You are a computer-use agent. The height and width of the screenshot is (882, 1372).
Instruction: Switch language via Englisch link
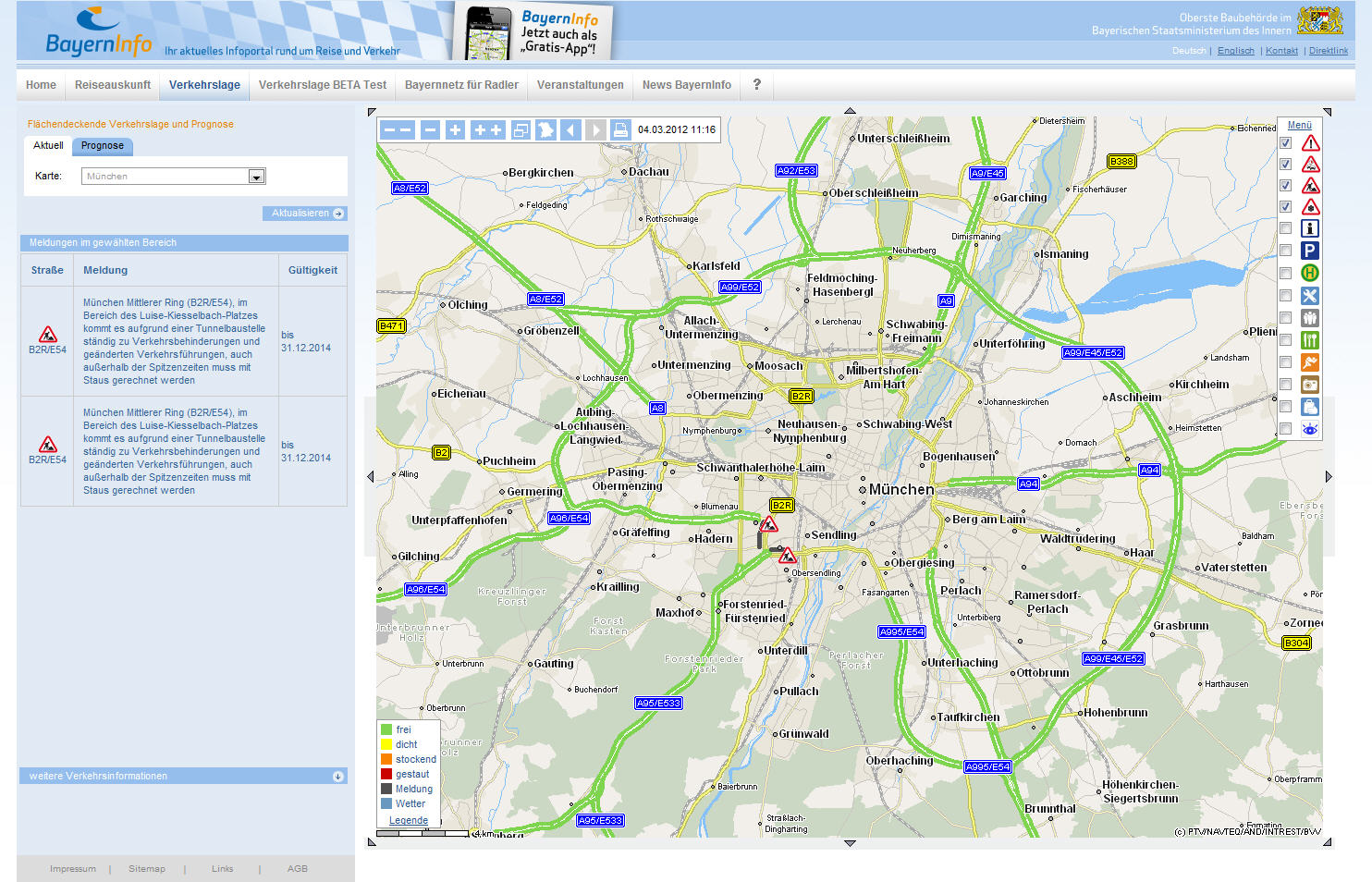coord(1236,51)
